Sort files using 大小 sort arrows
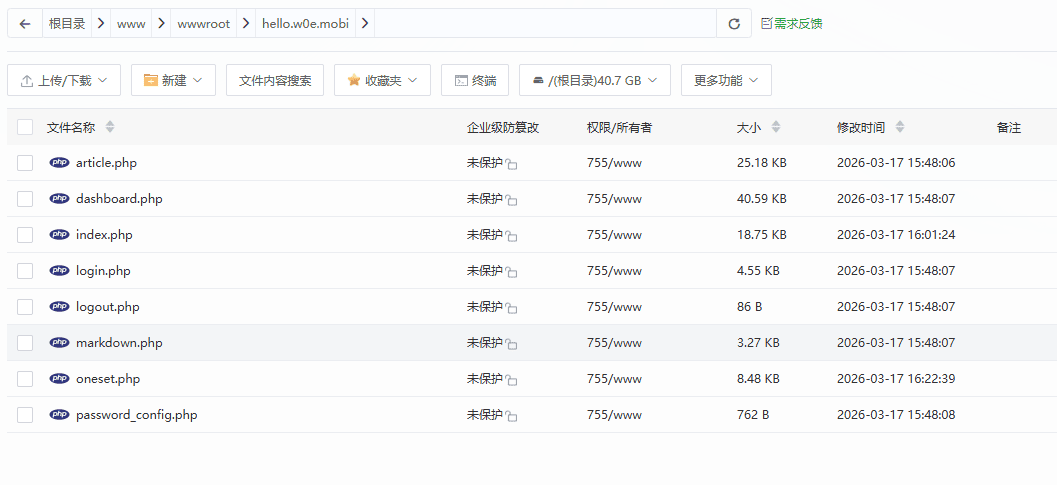 [x=776, y=127]
